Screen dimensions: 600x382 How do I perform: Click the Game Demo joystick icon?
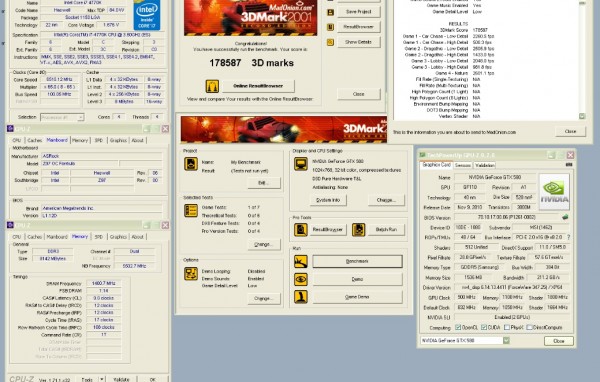tap(301, 297)
